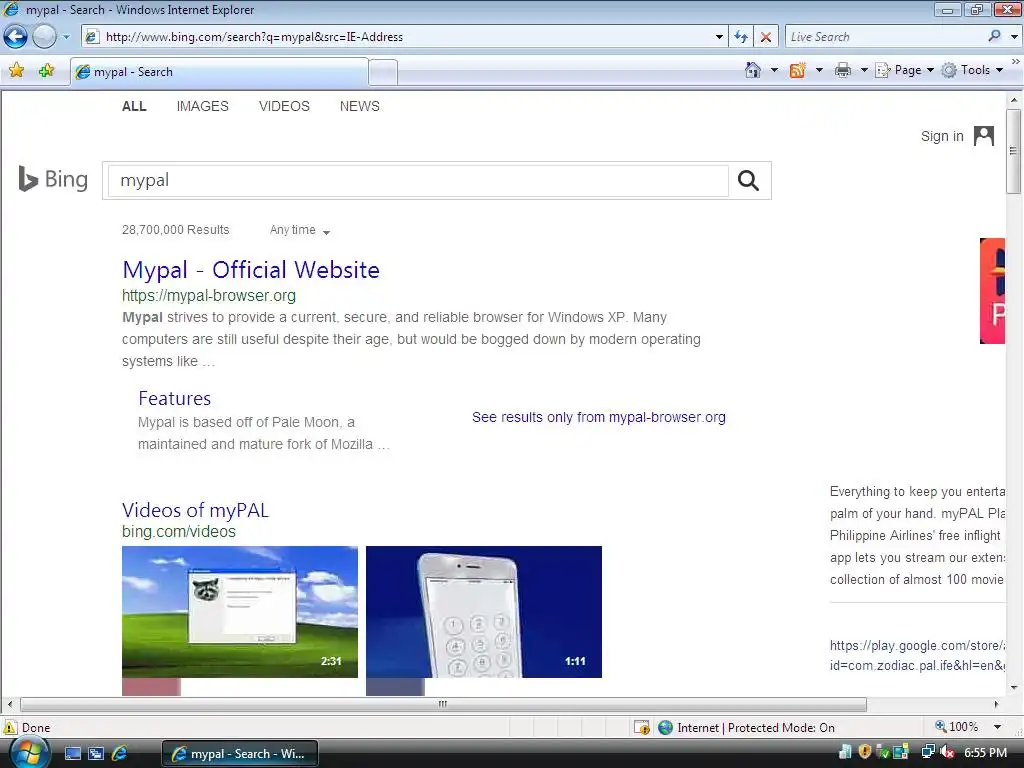Open the raccoon video thumbnail 2:31
The image size is (1024, 768).
coord(240,612)
